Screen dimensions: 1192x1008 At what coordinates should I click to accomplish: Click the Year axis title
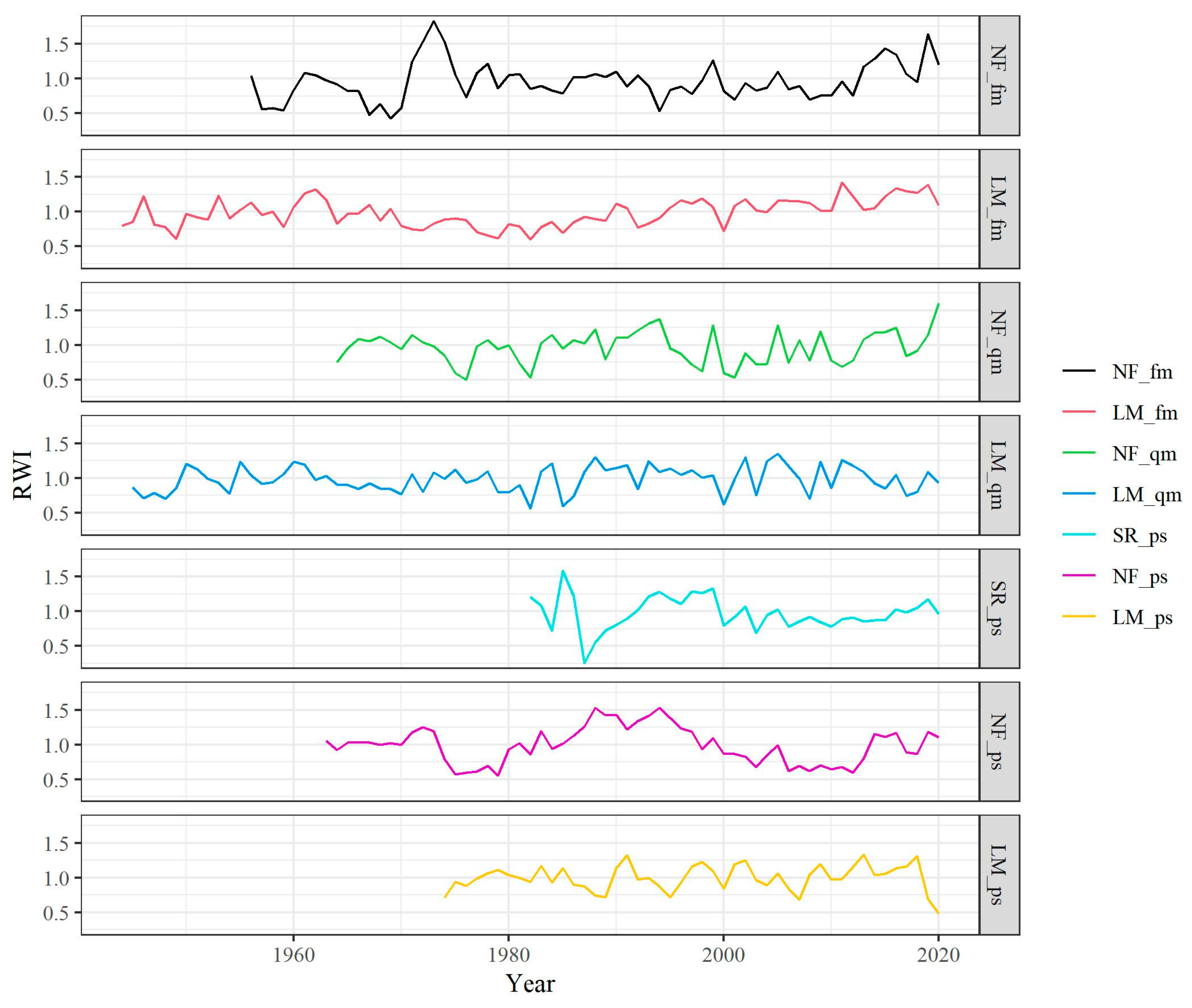click(530, 983)
